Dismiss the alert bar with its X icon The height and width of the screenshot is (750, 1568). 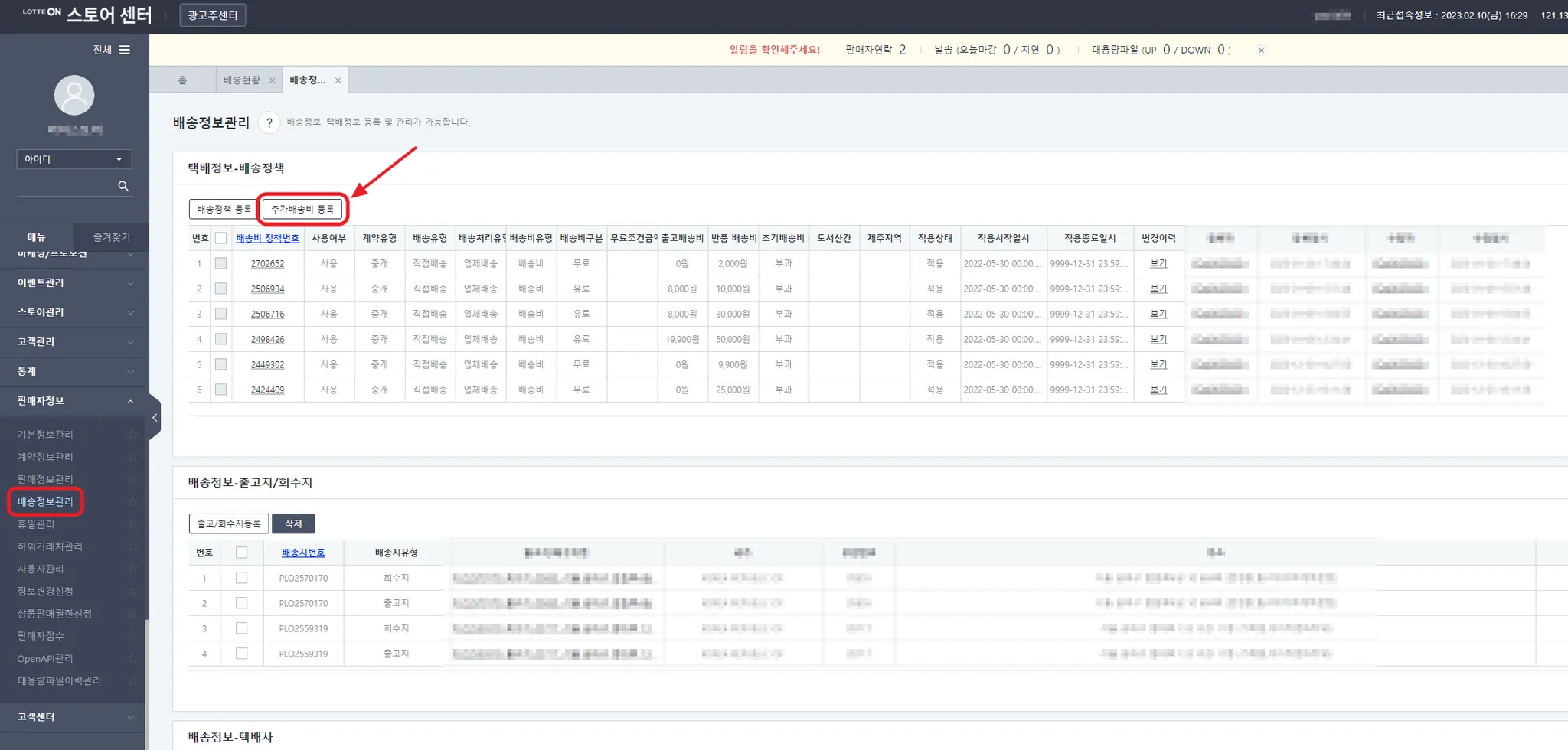(1261, 51)
